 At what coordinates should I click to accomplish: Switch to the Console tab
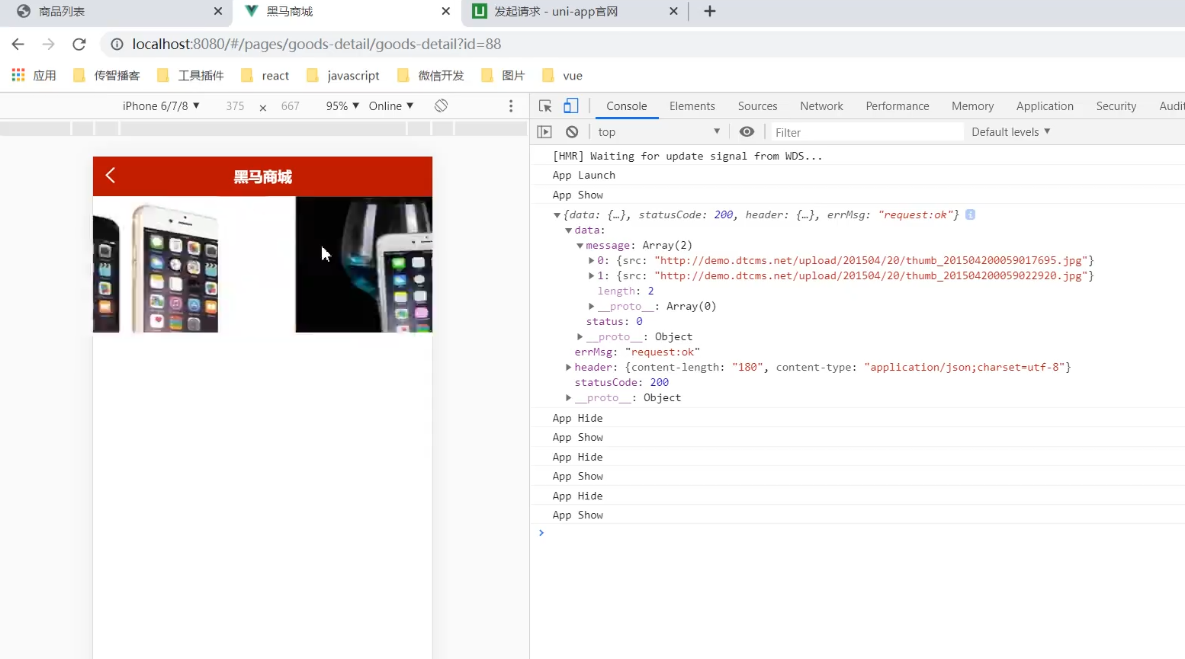tap(627, 106)
